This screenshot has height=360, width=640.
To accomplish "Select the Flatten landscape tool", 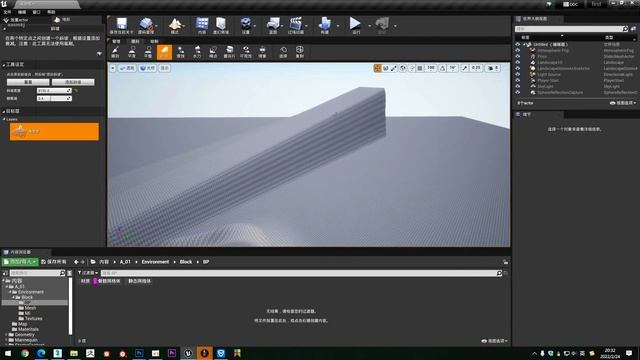I will (x=148, y=52).
